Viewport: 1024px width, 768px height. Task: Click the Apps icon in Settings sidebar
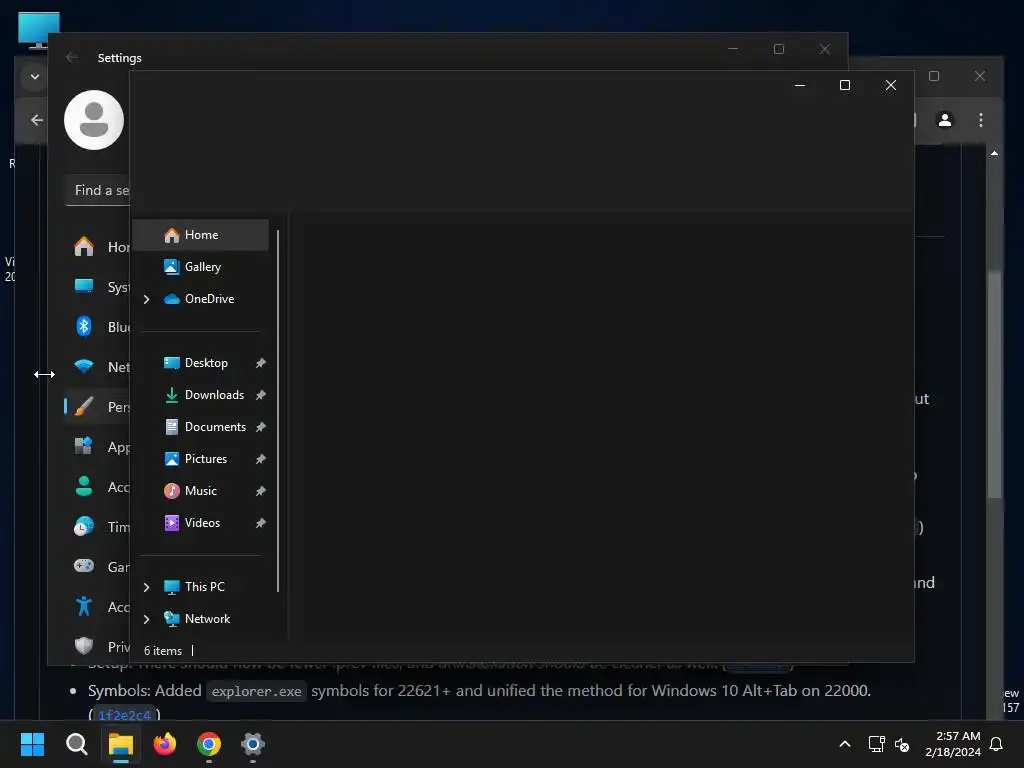84,446
